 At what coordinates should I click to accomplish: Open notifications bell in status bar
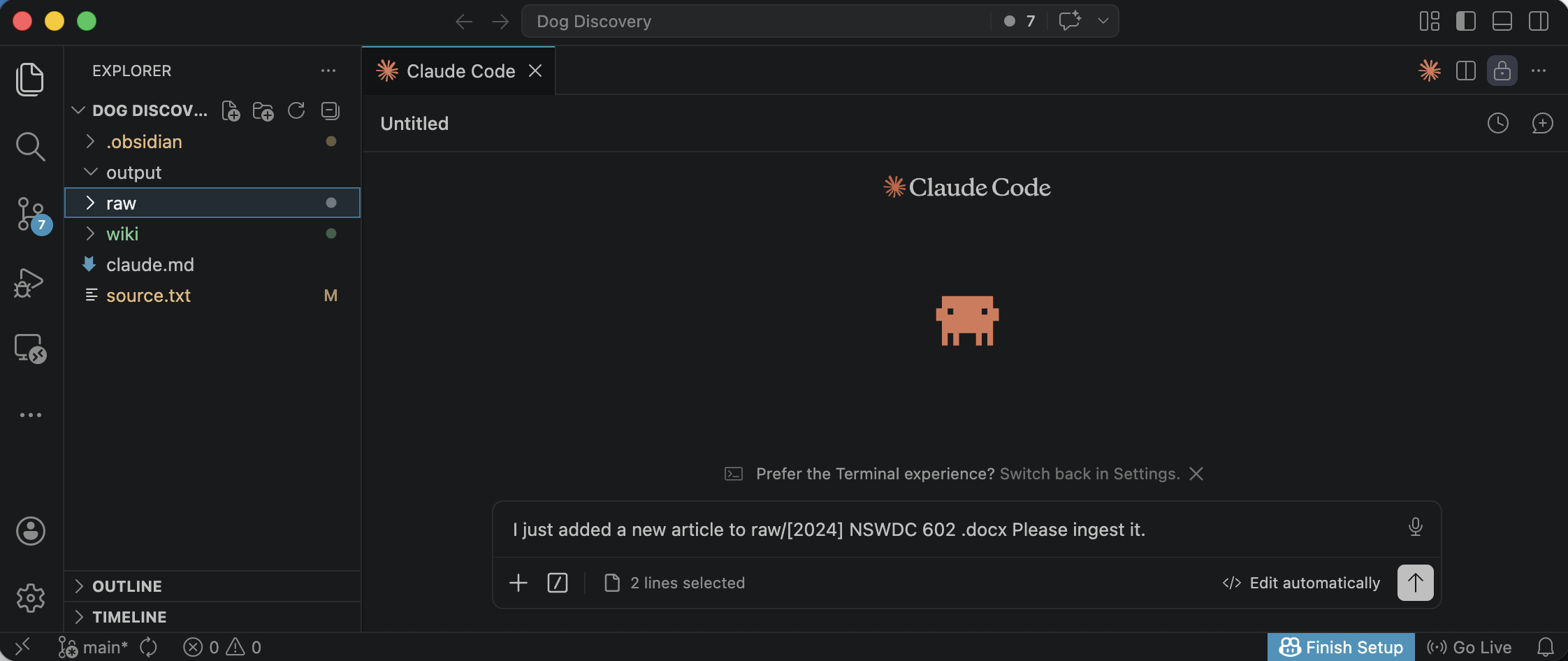pyautogui.click(x=1546, y=648)
